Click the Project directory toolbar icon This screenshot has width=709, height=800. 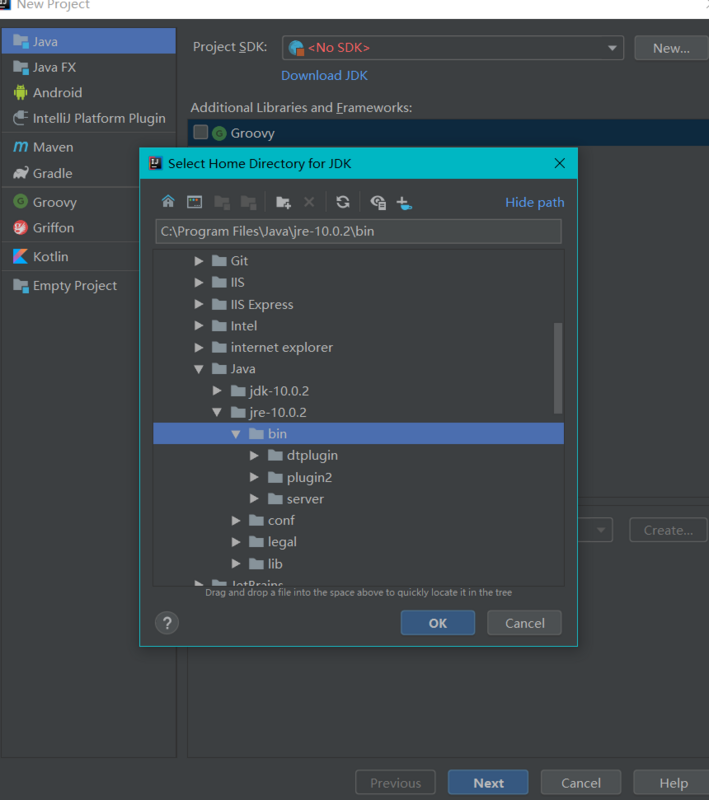tap(221, 202)
